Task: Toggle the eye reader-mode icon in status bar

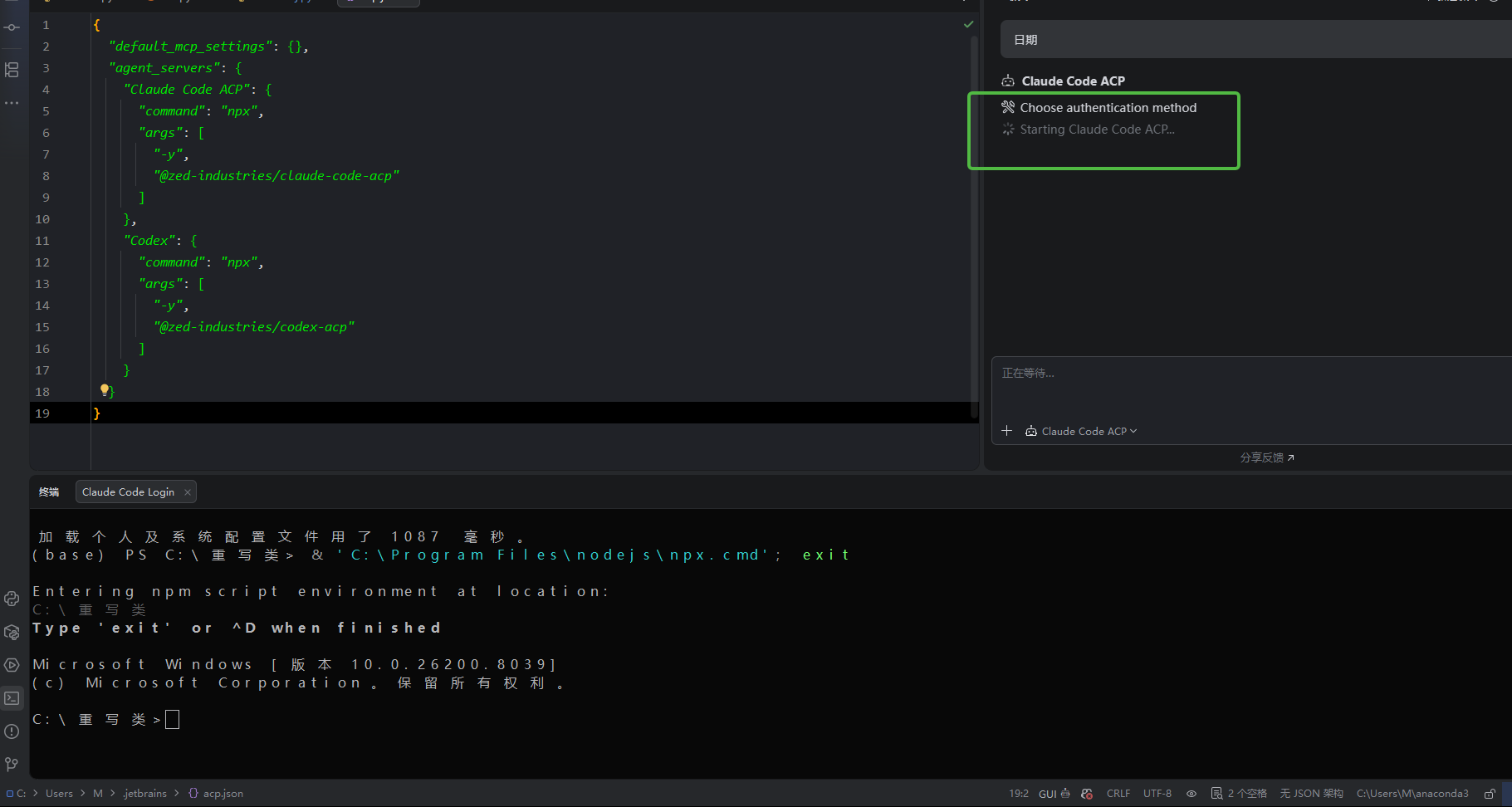Action: click(x=1191, y=794)
